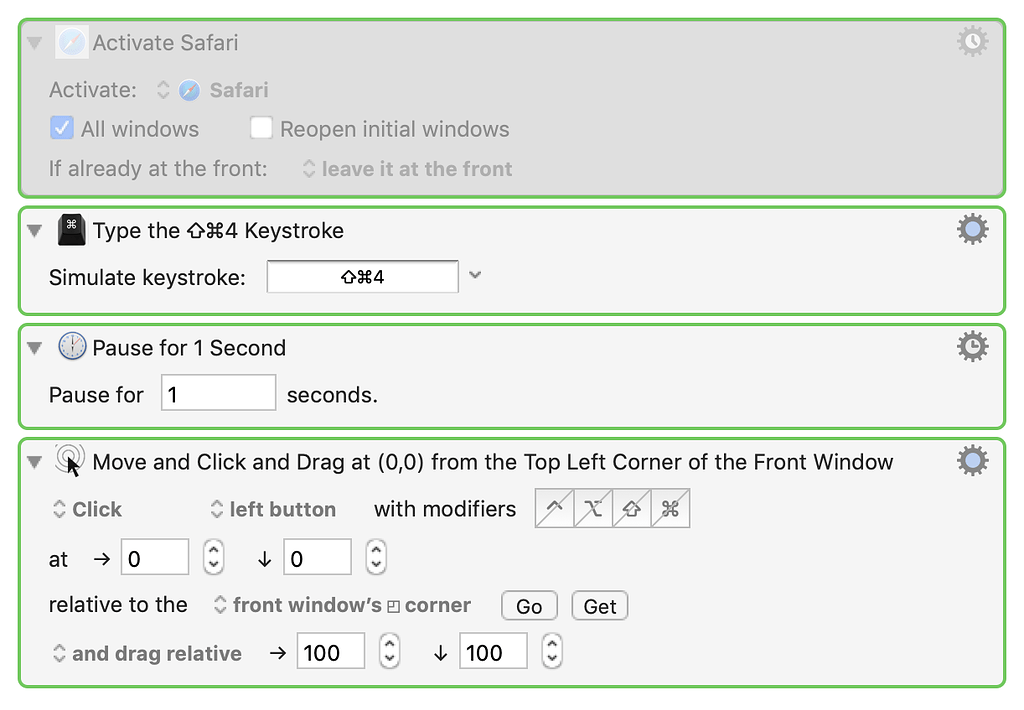Click the Safari compass icon in action title
Viewport: 1024px width, 710px height.
pyautogui.click(x=72, y=43)
